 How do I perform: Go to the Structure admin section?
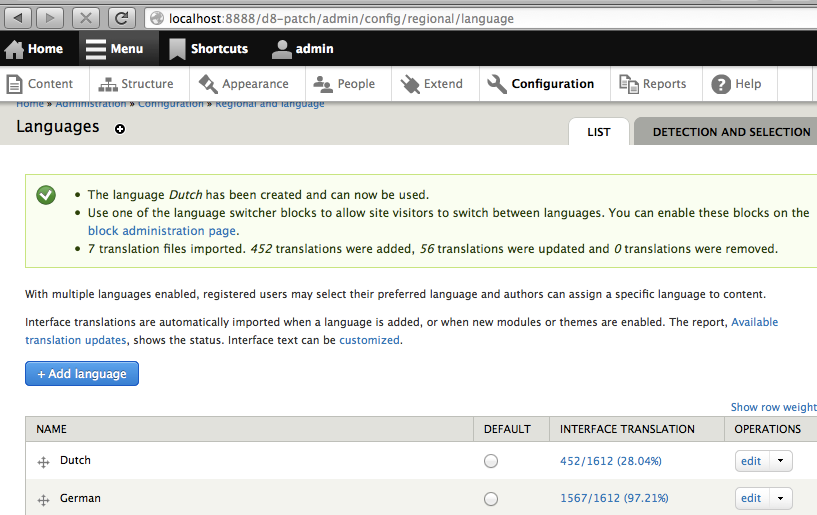[x=140, y=84]
